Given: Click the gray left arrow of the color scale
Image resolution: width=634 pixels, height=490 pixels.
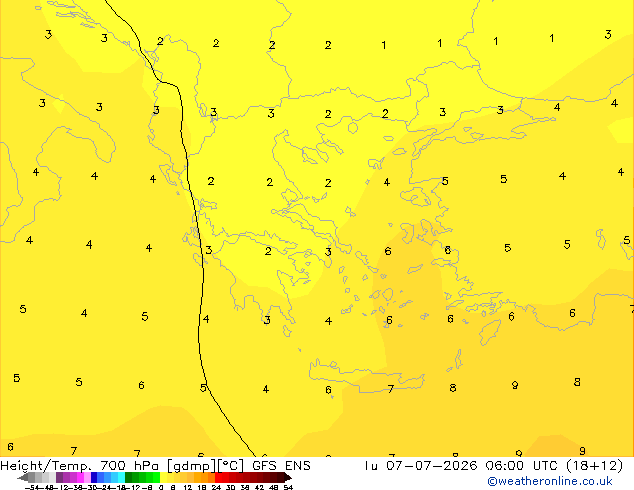Looking at the screenshot, I should click(23, 477).
